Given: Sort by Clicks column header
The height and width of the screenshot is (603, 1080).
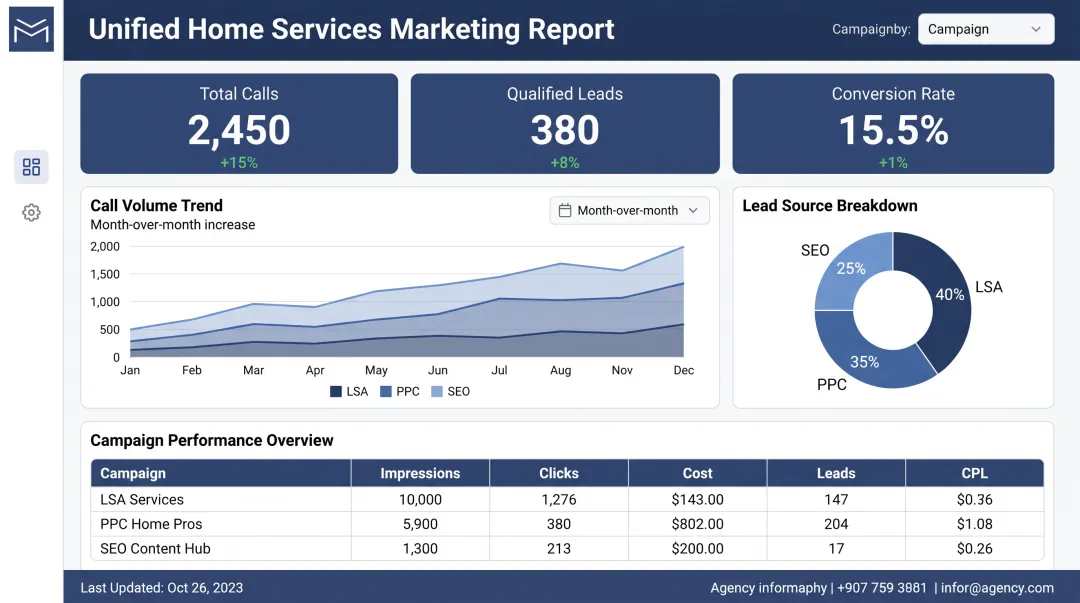Looking at the screenshot, I should (x=559, y=473).
